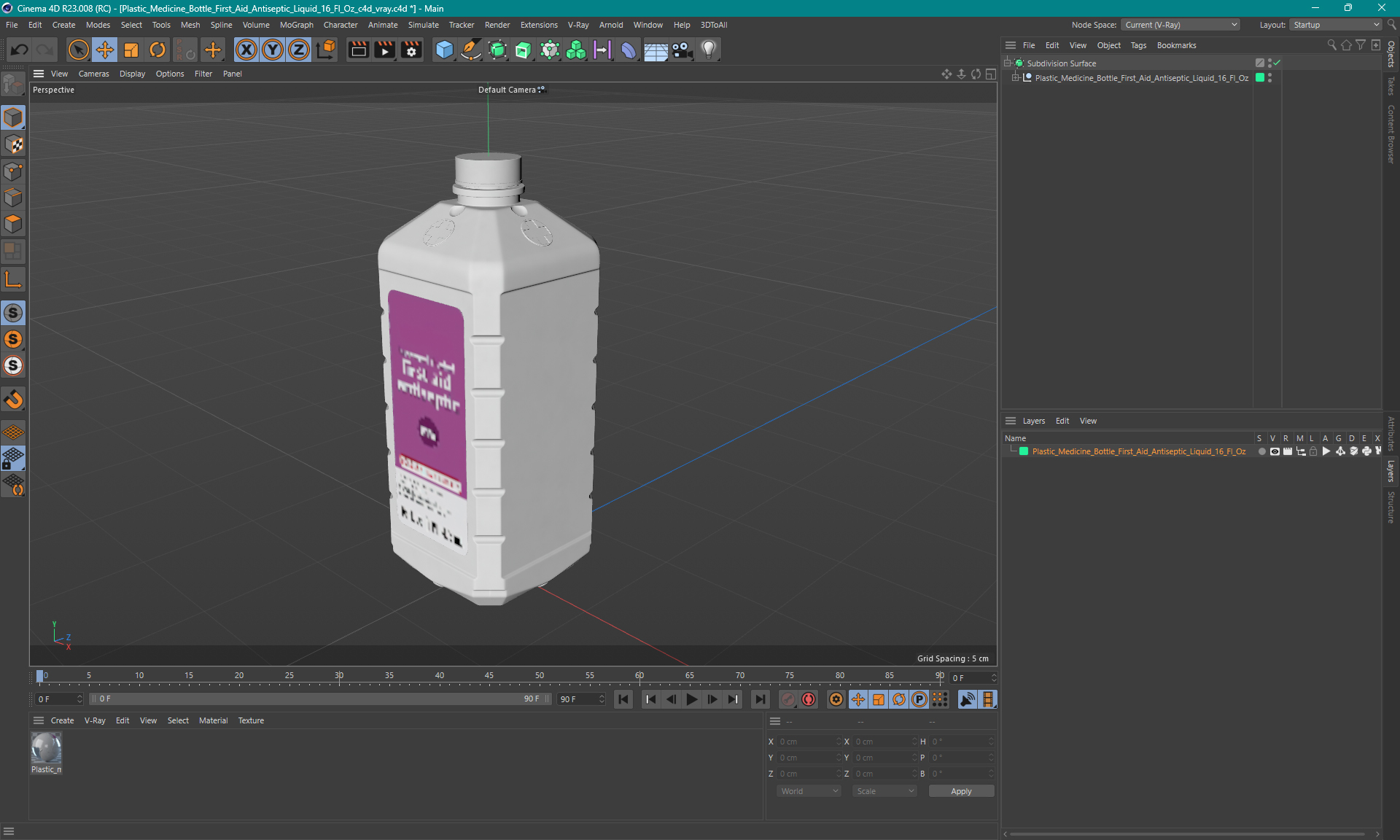This screenshot has height=840, width=1400.
Task: Record active objects keyframe button
Action: pos(788,699)
